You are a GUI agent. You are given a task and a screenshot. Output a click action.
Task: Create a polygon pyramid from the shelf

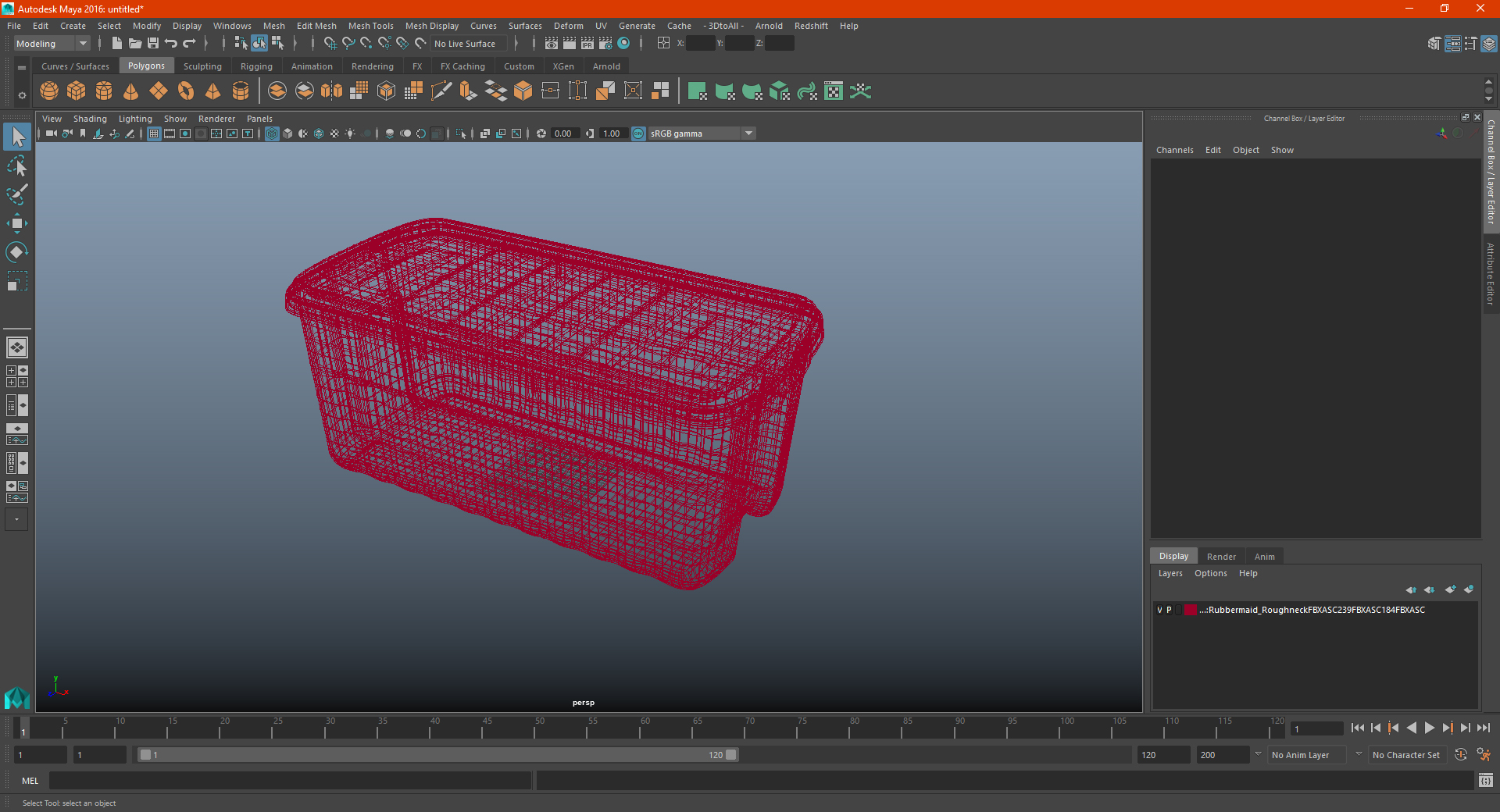point(213,91)
